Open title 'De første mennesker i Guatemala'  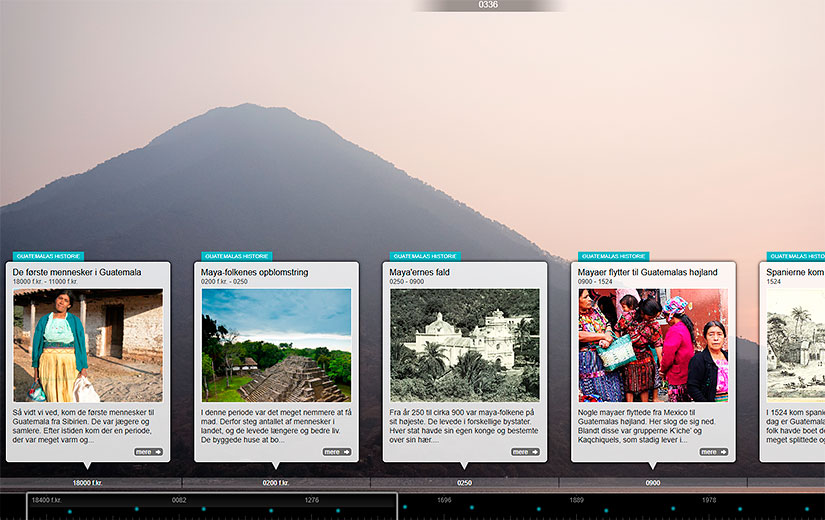click(77, 272)
